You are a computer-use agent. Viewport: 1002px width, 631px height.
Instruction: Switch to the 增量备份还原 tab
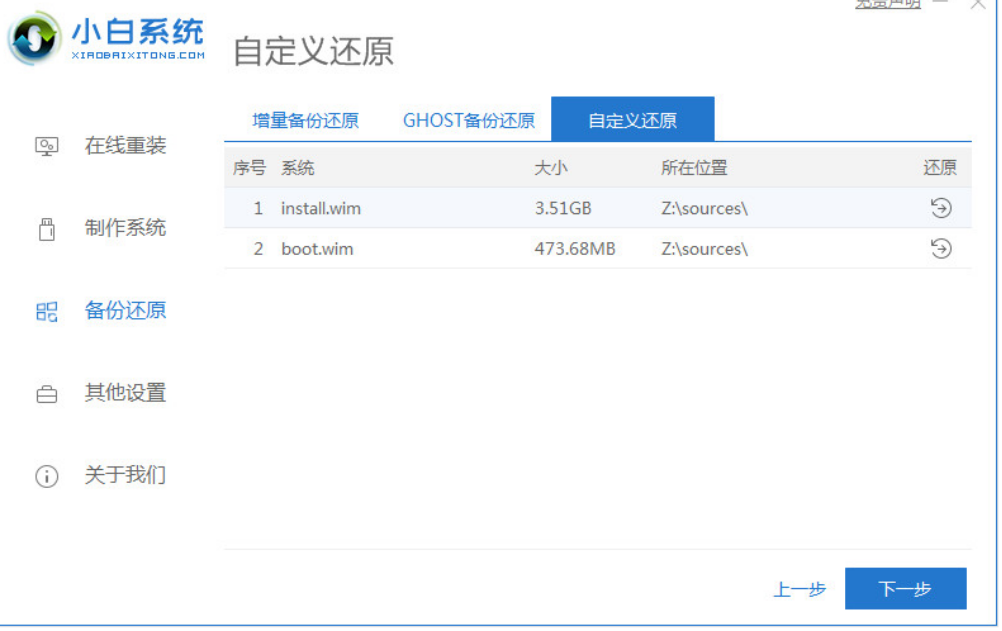pos(305,121)
